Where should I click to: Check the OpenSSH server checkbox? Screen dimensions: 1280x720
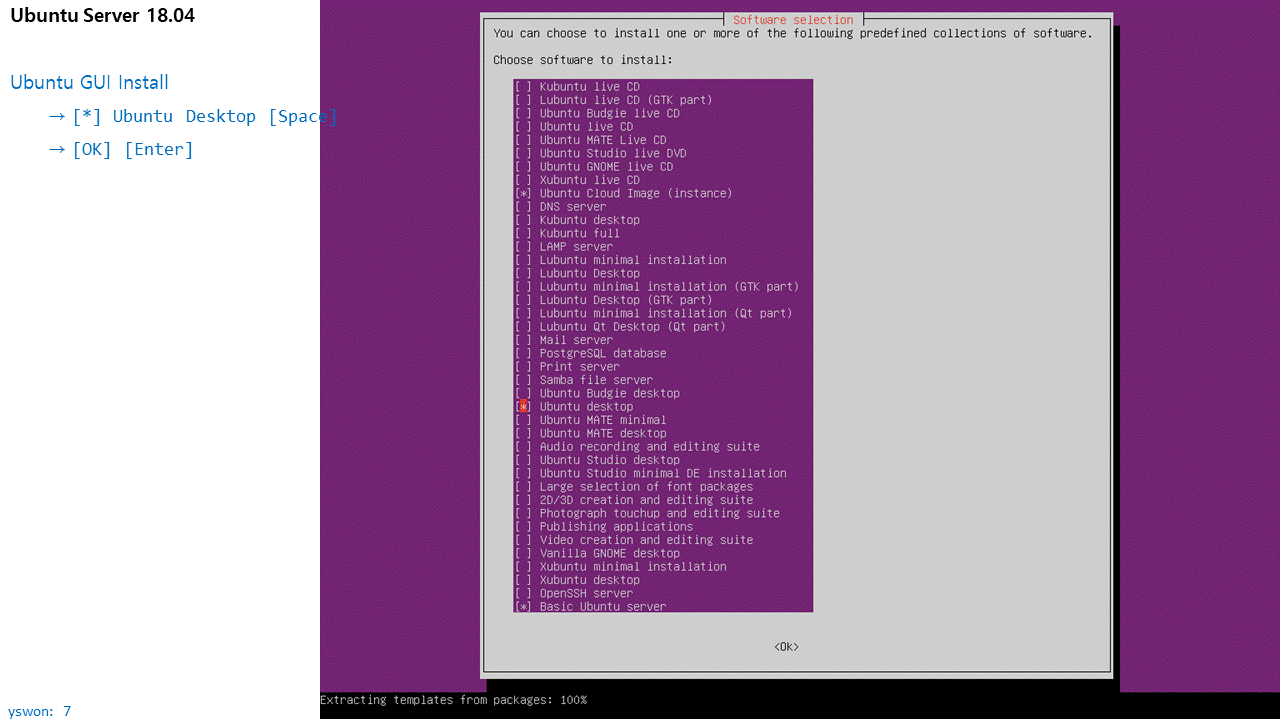coord(523,593)
